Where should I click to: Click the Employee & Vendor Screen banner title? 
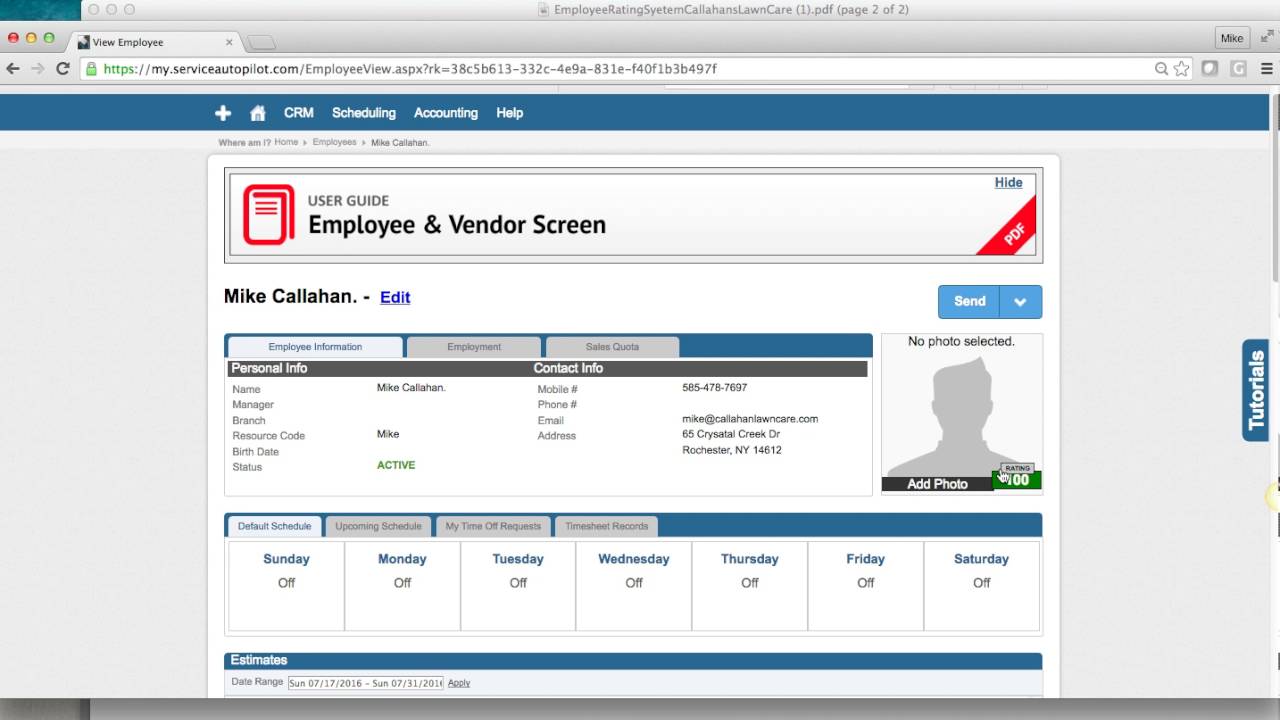pos(457,225)
